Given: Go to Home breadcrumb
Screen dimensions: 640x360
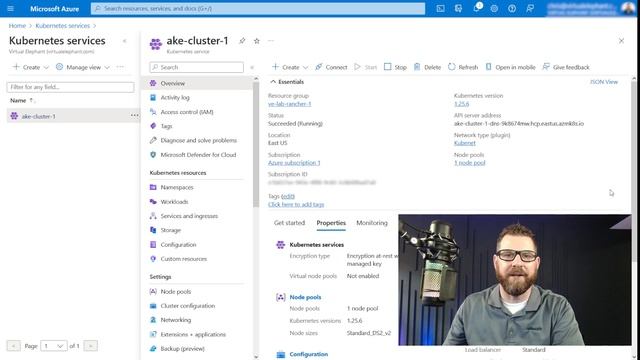Looking at the screenshot, I should pyautogui.click(x=17, y=26).
